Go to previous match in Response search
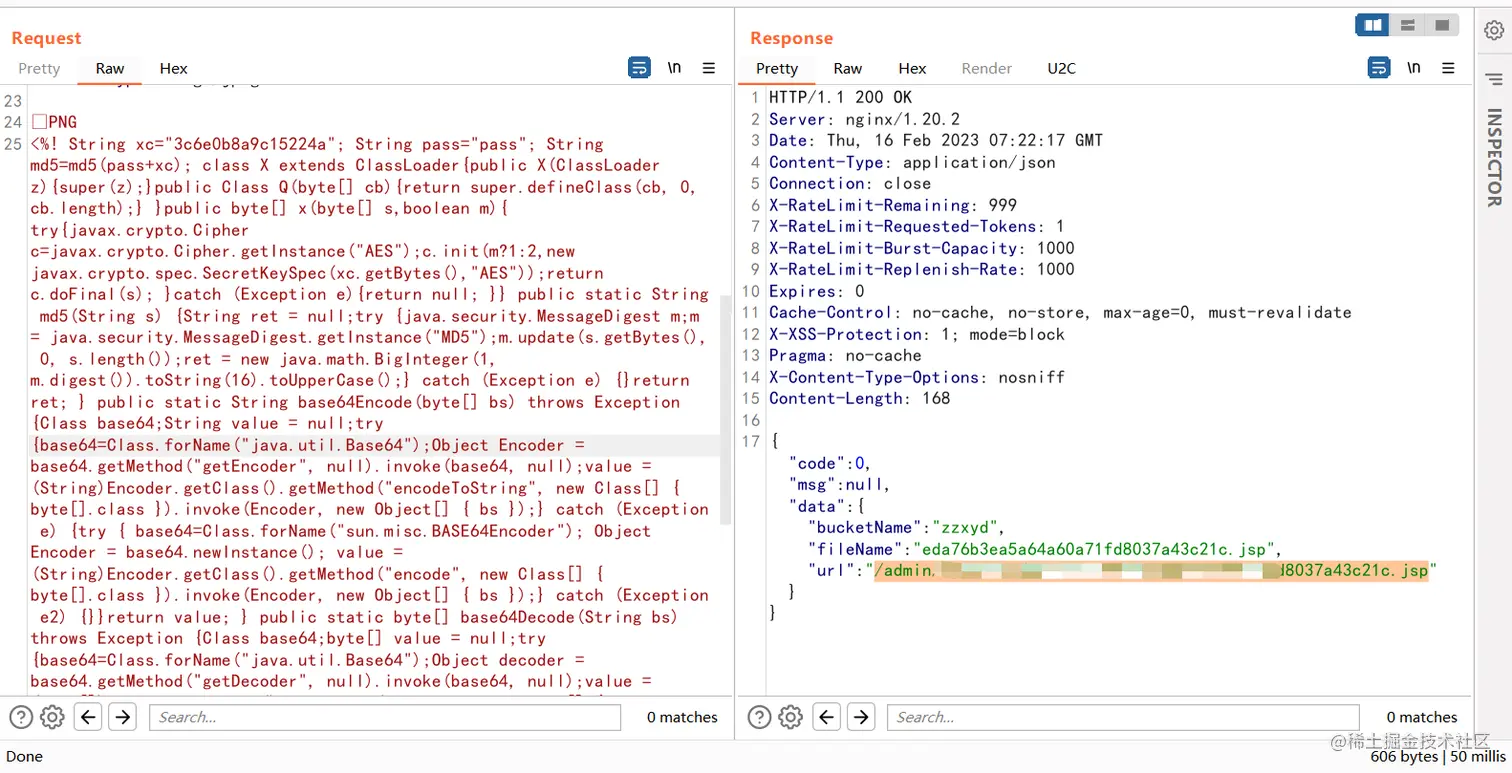Image resolution: width=1512 pixels, height=773 pixels. click(x=827, y=717)
